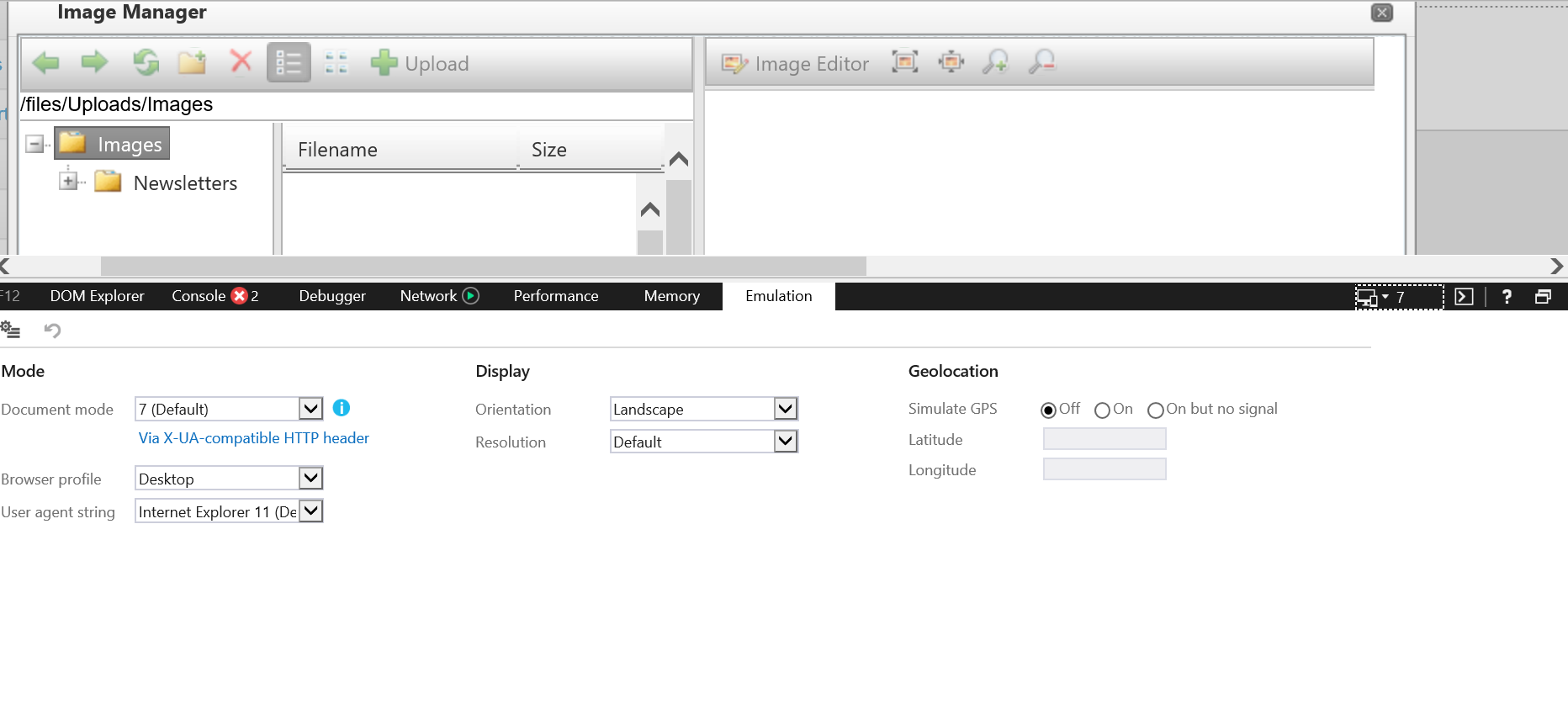Click the console toggle icon in toolbar
Image resolution: width=1568 pixels, height=704 pixels.
[1464, 297]
